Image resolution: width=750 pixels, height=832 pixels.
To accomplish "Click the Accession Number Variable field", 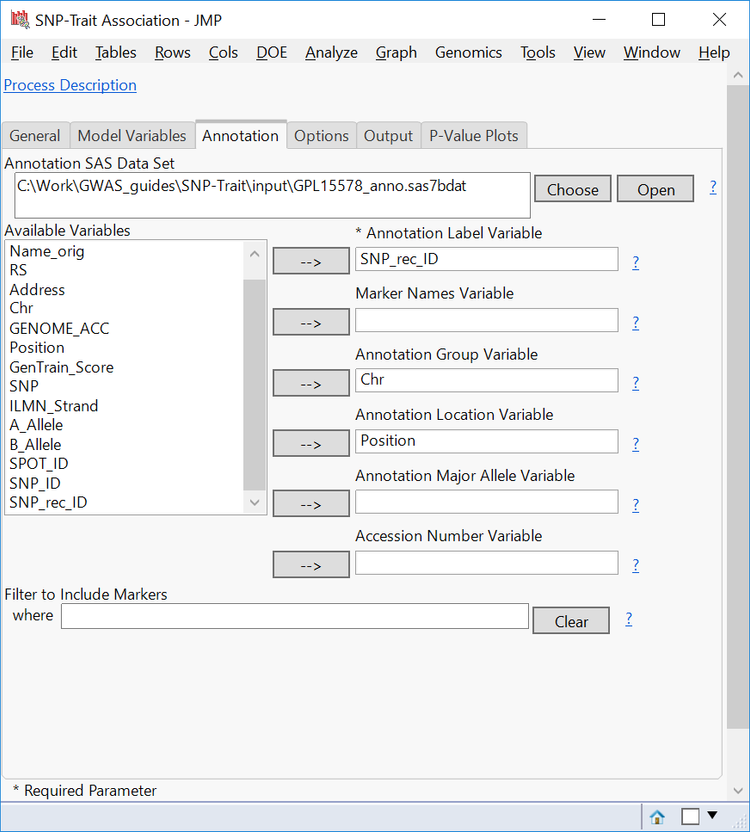I will point(487,562).
